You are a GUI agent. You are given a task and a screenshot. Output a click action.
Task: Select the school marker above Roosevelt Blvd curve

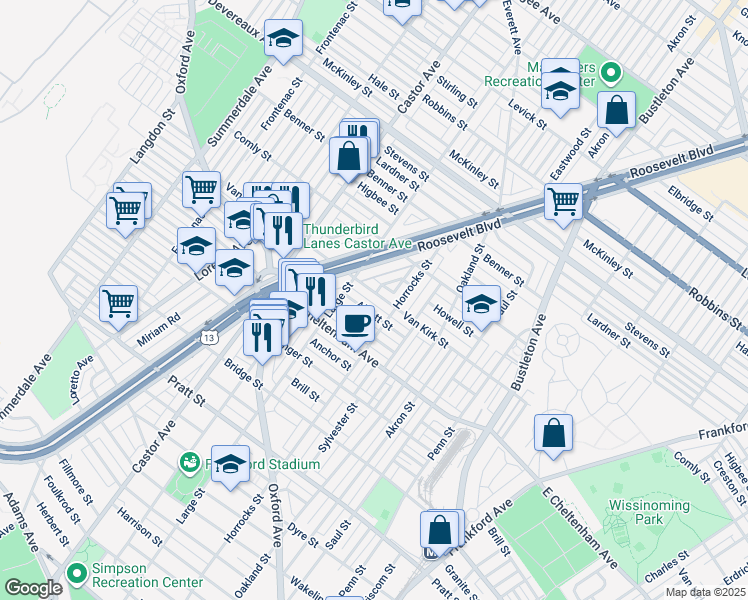[234, 269]
